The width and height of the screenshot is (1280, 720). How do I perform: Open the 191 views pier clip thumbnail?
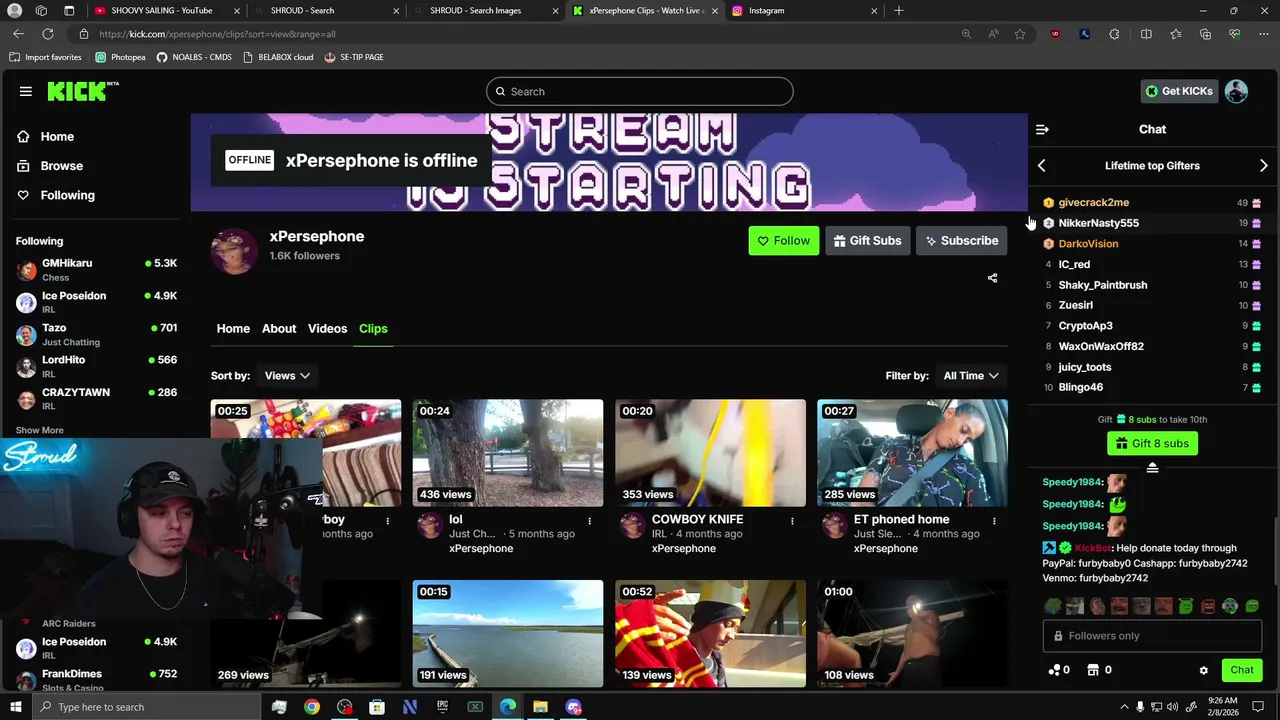[x=508, y=634]
